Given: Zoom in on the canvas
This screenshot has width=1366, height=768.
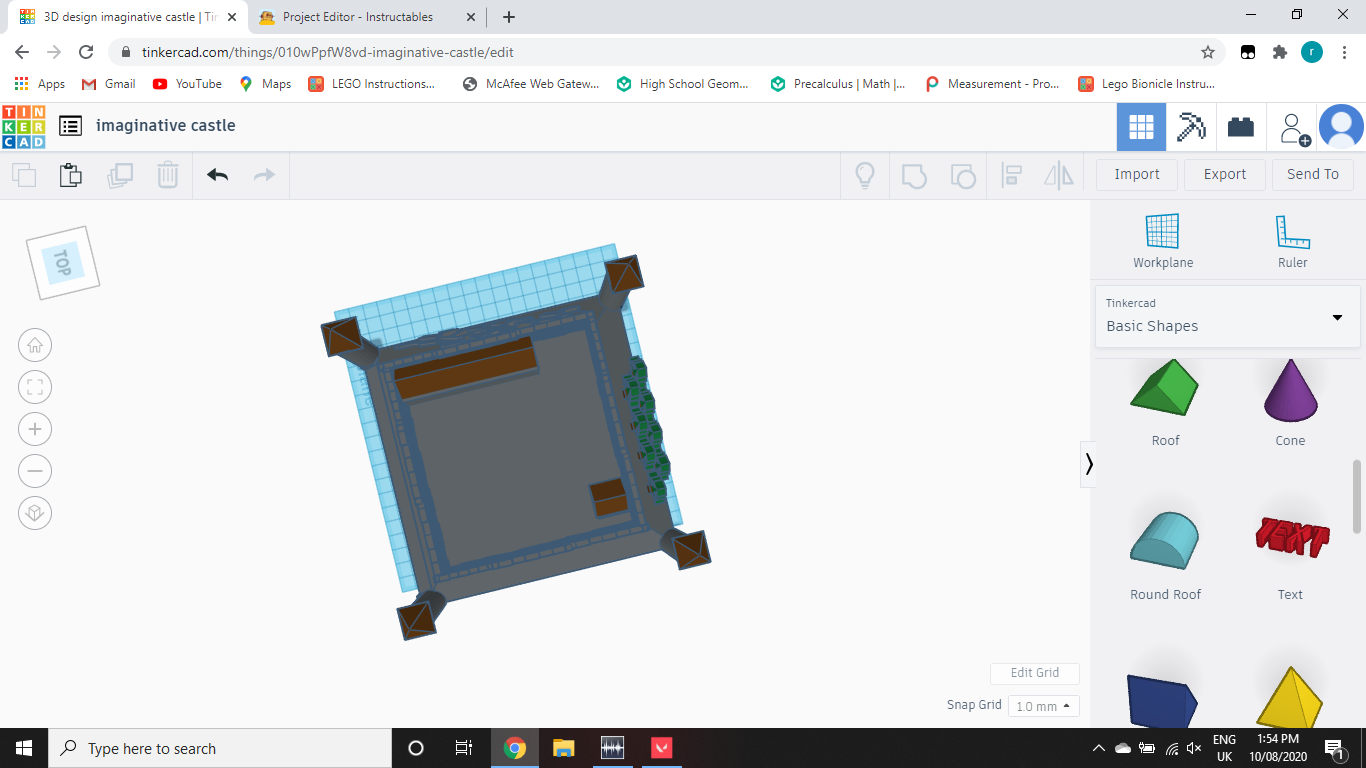Looking at the screenshot, I should (x=35, y=429).
